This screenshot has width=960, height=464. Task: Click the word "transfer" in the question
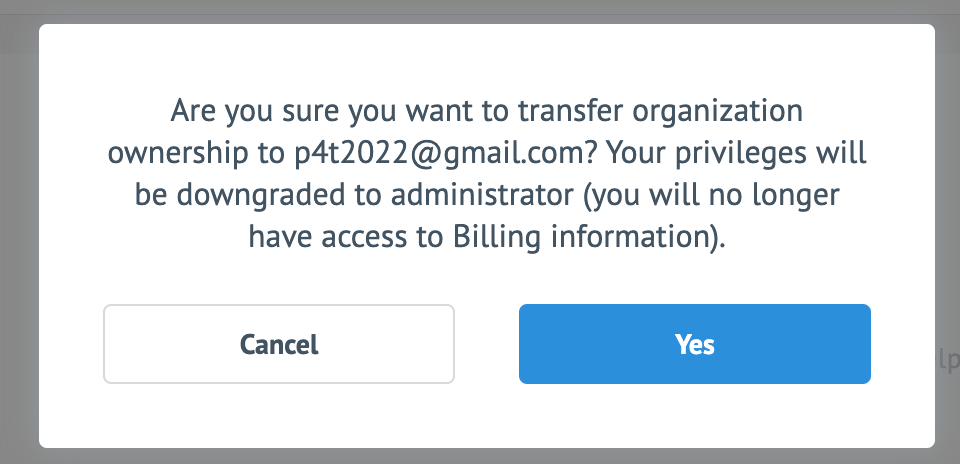point(571,111)
